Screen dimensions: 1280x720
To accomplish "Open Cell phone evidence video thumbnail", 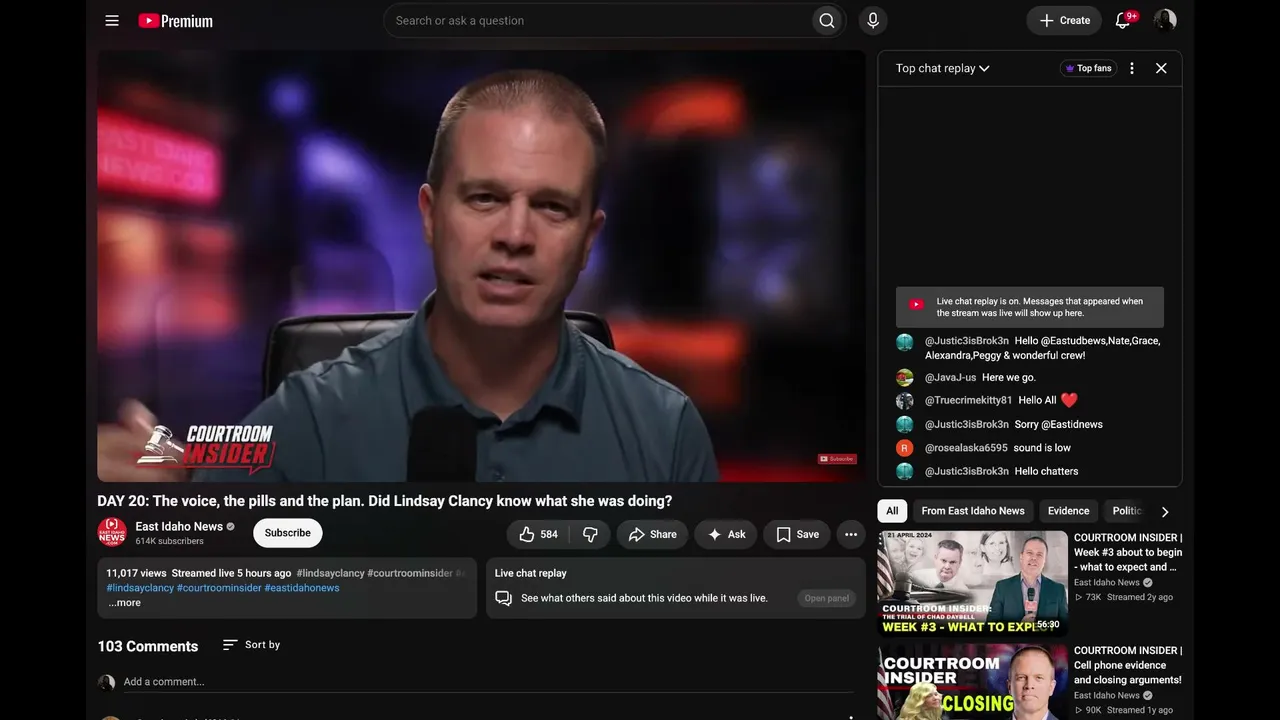I will (973, 682).
